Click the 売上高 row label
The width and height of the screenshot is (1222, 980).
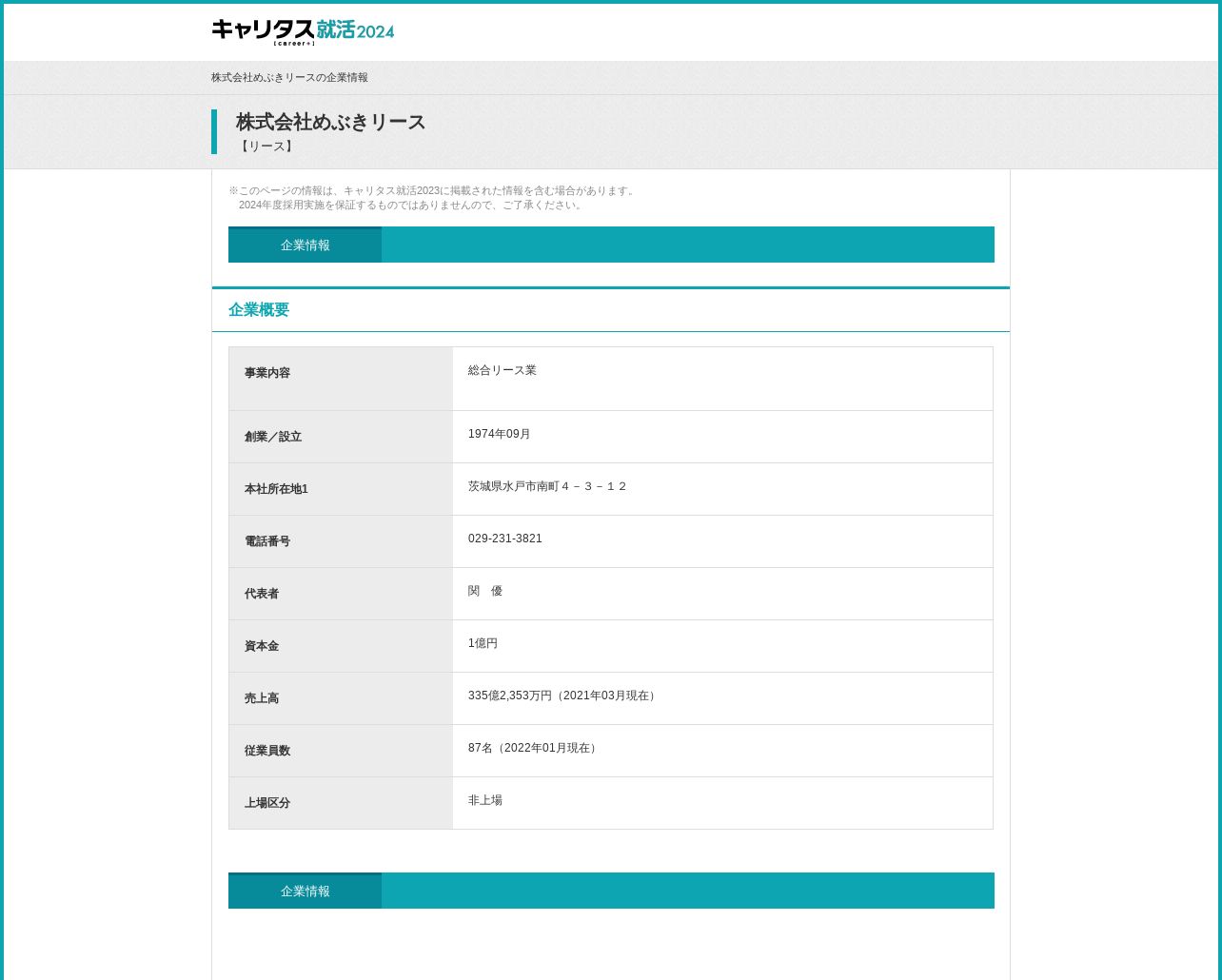[262, 698]
